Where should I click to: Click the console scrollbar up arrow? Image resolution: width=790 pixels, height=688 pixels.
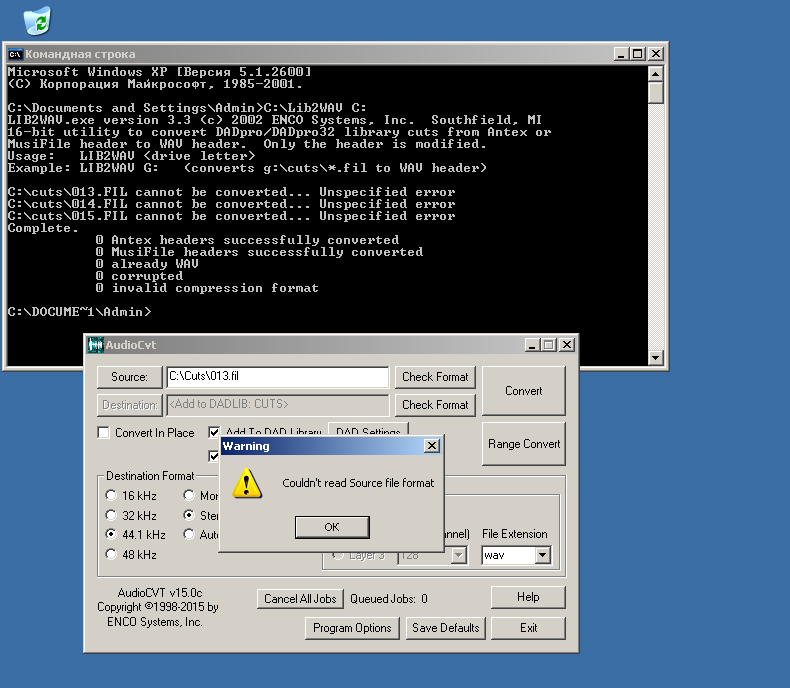[655, 74]
